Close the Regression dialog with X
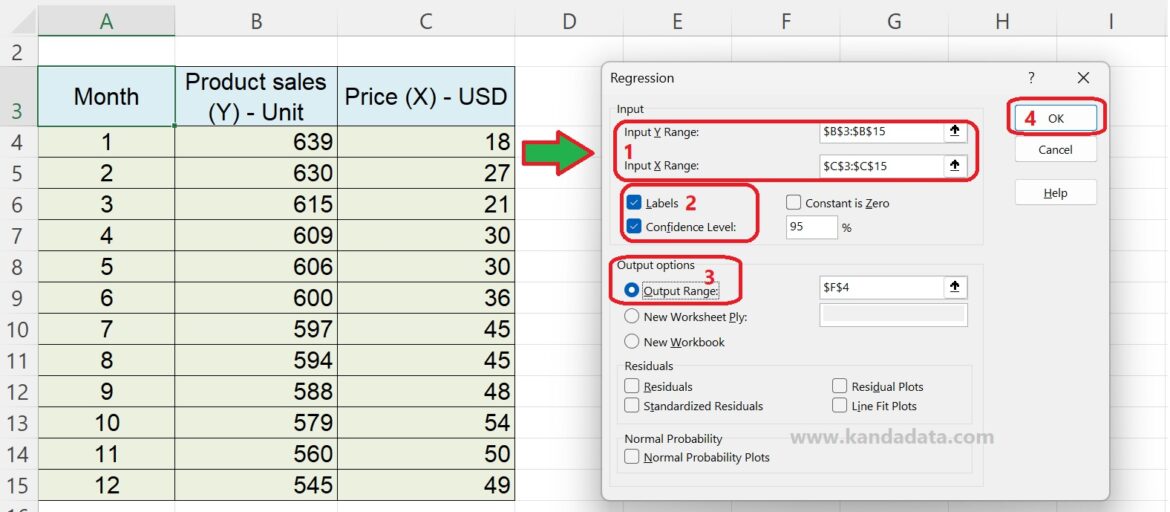This screenshot has height=512, width=1170. [x=1083, y=78]
